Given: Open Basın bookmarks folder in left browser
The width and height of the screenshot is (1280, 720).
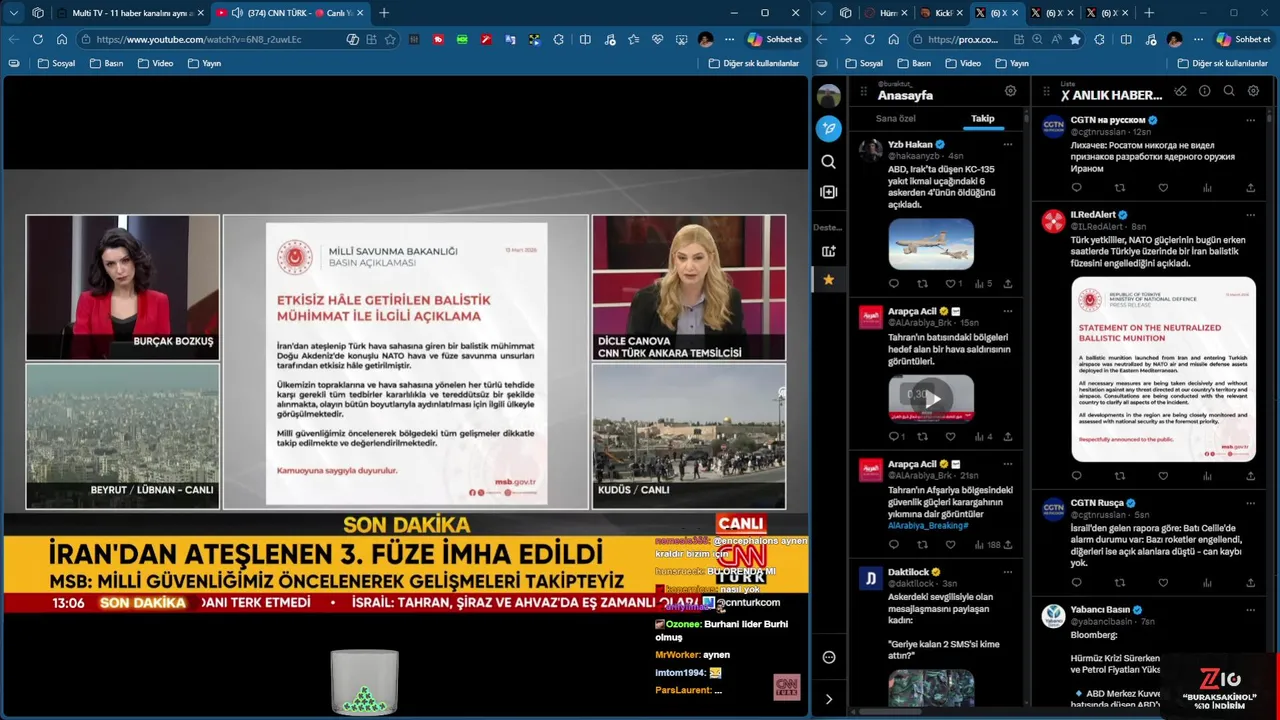Looking at the screenshot, I should coord(106,63).
